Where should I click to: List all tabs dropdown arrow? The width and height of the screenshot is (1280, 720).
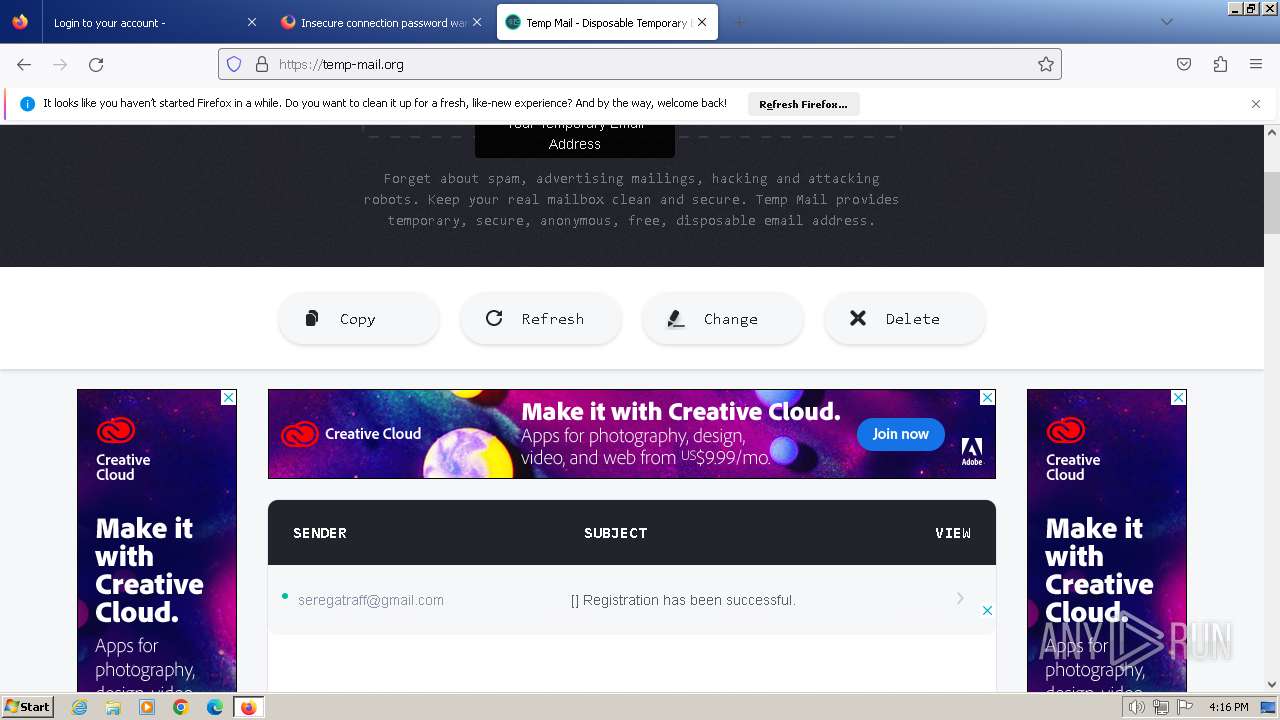(x=1166, y=22)
